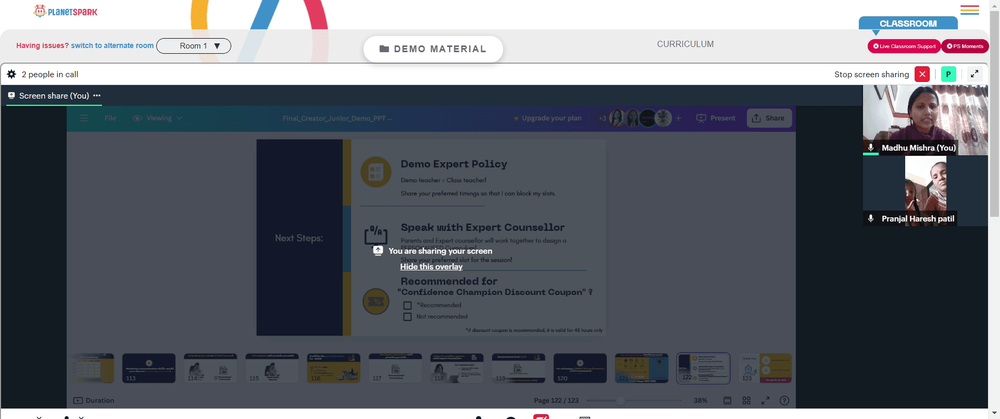Select slide thumbnail 114
The width and height of the screenshot is (1000, 419).
pyautogui.click(x=210, y=368)
